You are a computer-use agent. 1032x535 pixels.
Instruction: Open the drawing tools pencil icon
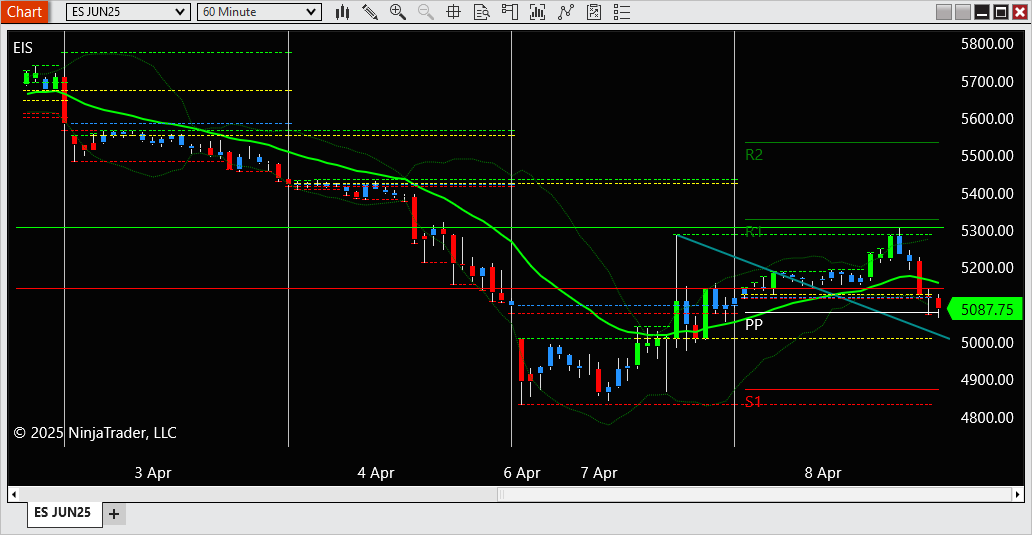[x=370, y=12]
